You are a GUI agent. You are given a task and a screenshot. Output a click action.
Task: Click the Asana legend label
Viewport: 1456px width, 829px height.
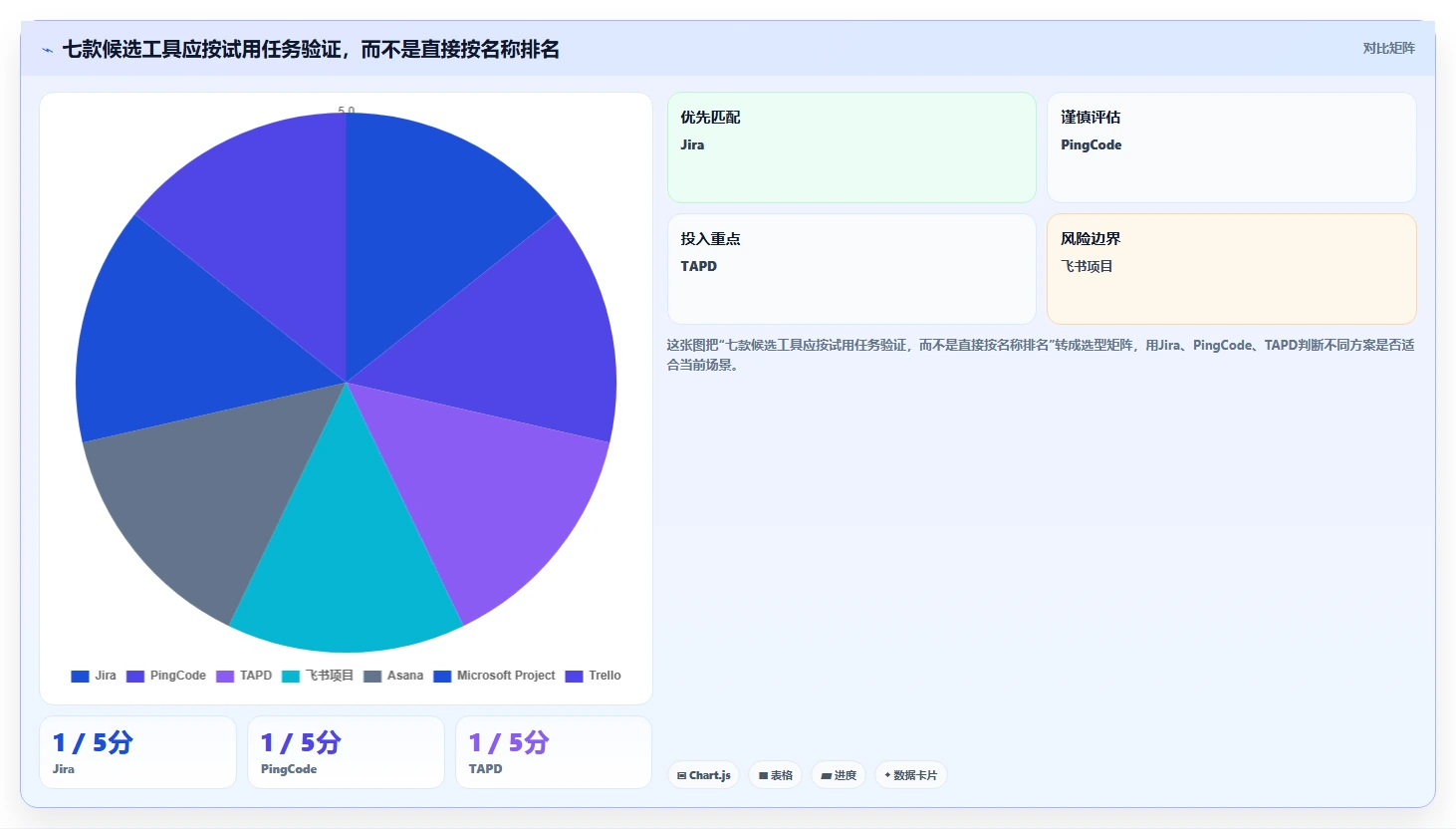[x=405, y=676]
